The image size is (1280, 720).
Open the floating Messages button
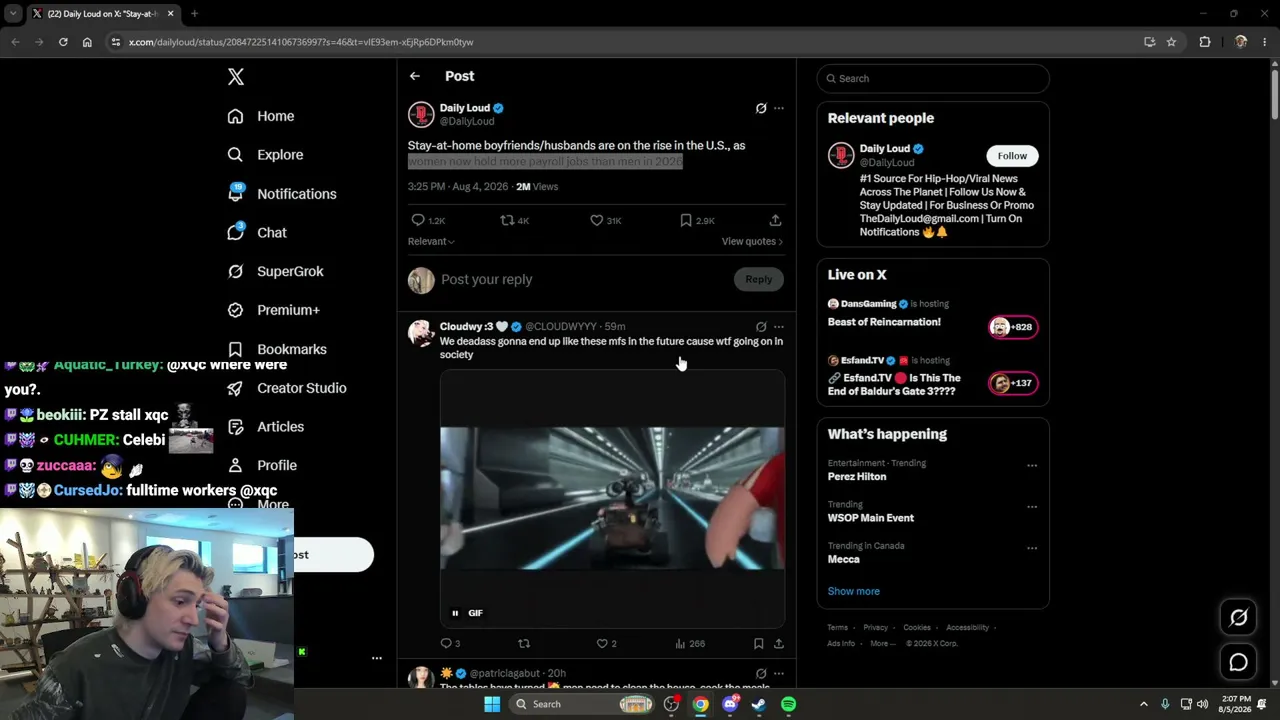coord(1238,662)
